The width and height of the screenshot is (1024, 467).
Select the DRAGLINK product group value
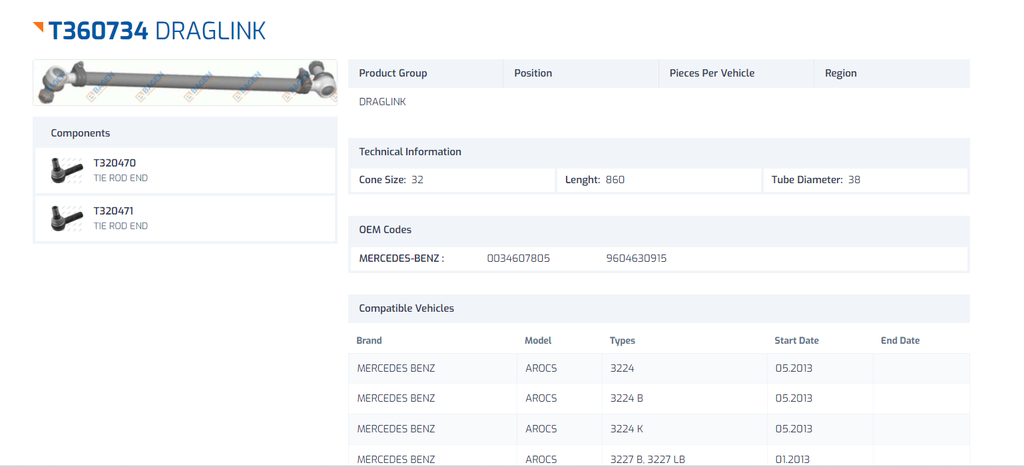pyautogui.click(x=382, y=102)
